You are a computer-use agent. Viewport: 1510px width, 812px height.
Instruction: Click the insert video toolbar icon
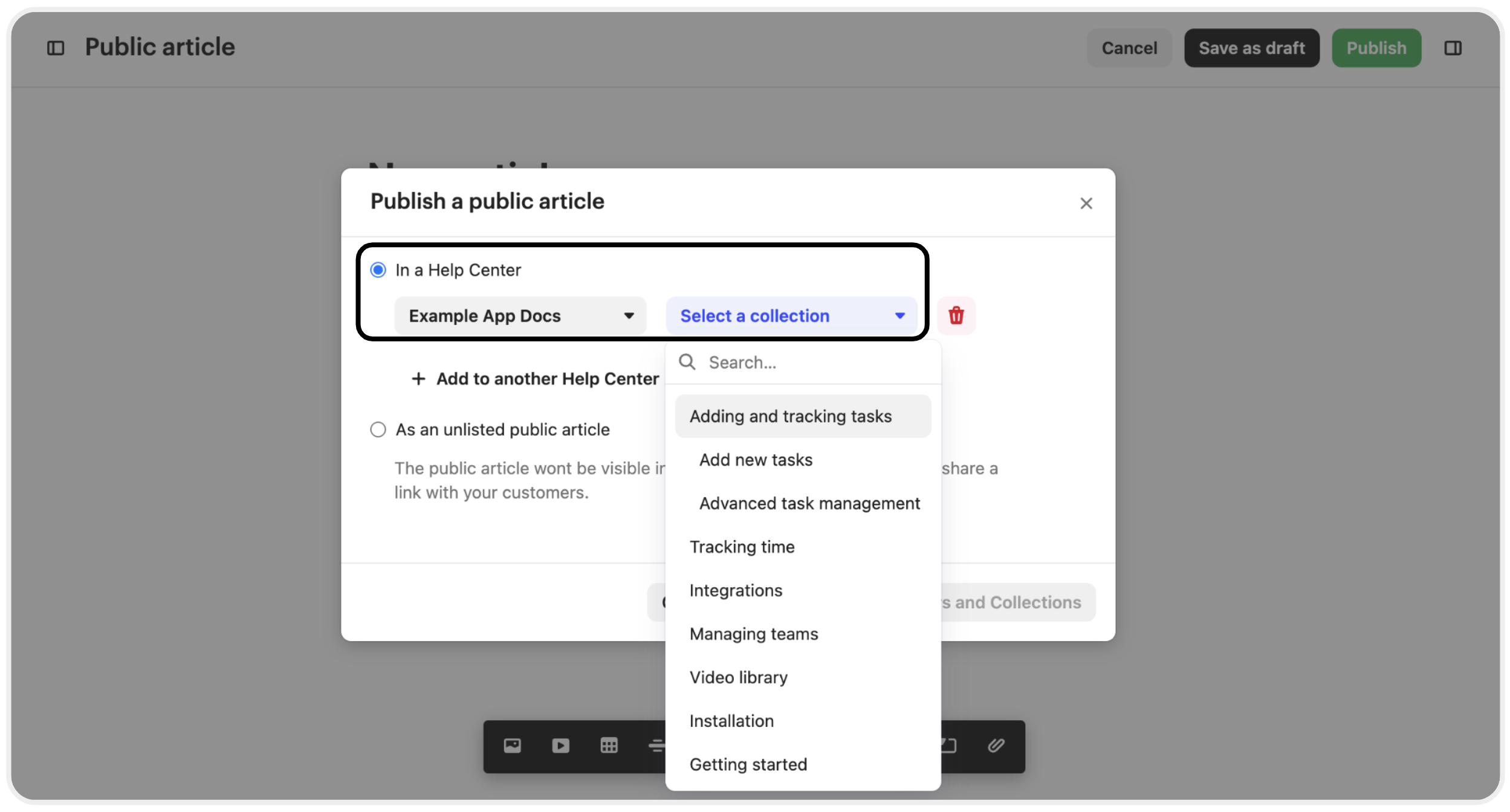[x=560, y=746]
